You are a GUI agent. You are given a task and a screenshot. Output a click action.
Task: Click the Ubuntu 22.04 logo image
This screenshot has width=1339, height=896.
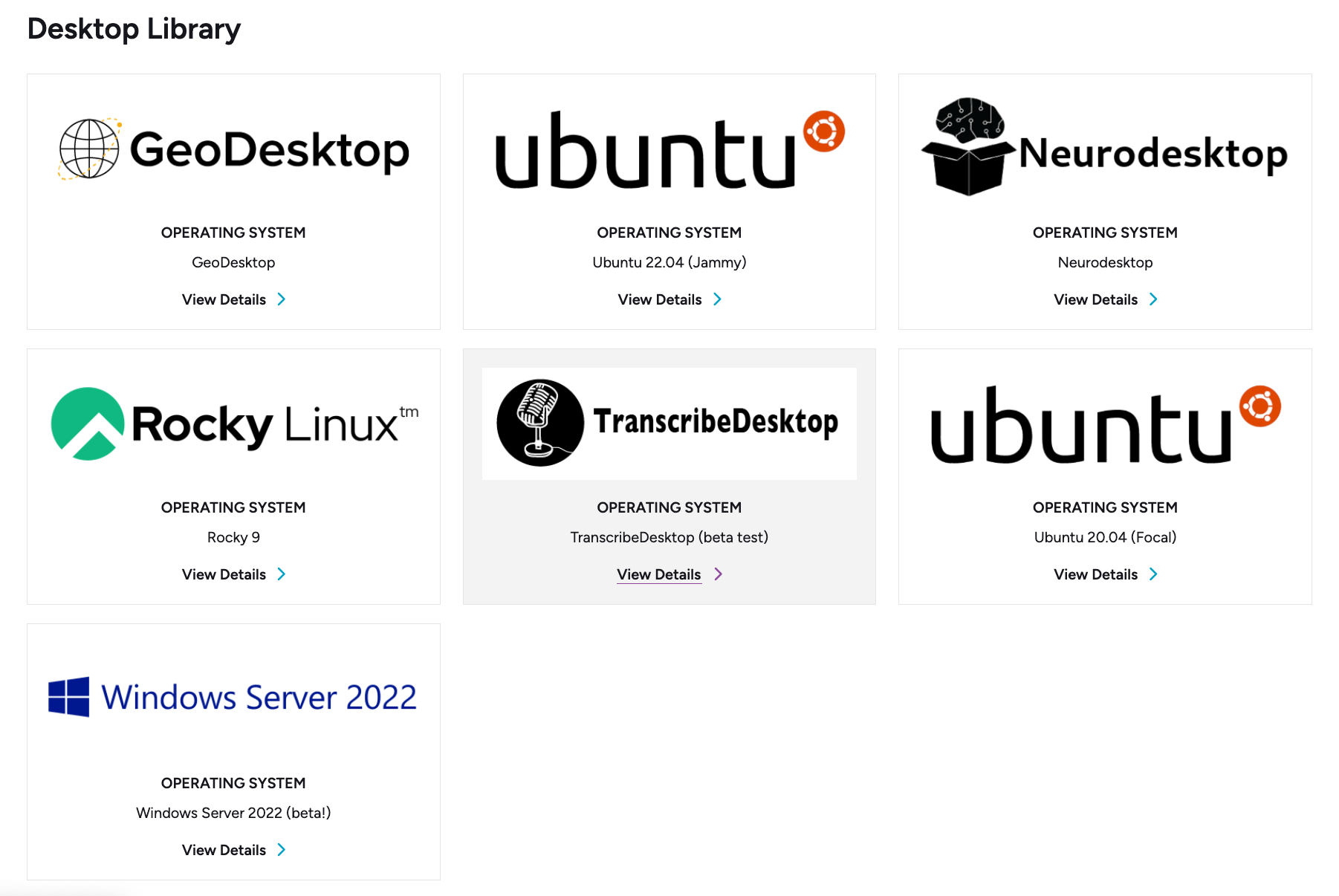click(x=669, y=149)
